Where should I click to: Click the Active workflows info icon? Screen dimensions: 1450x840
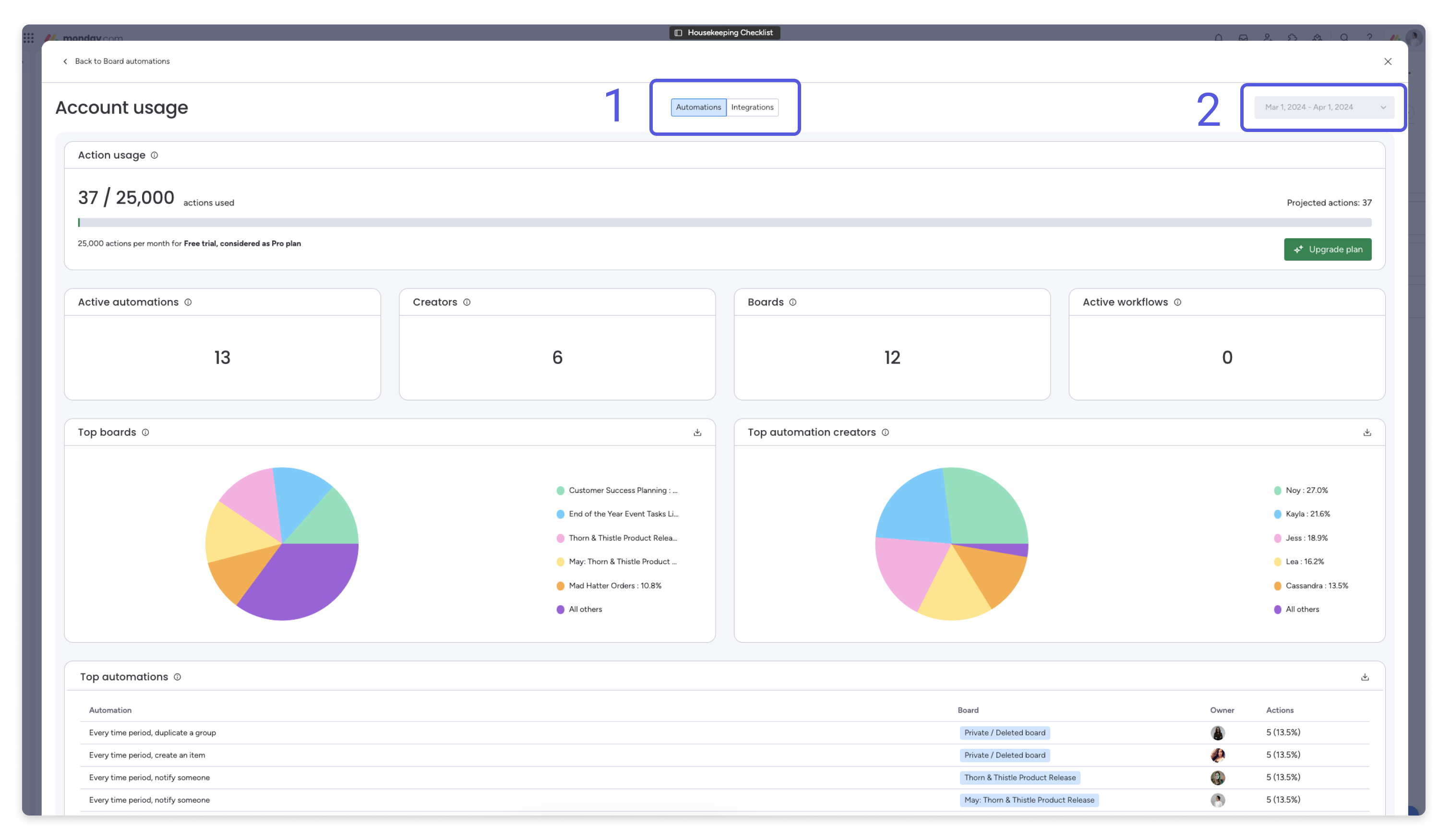click(1178, 302)
